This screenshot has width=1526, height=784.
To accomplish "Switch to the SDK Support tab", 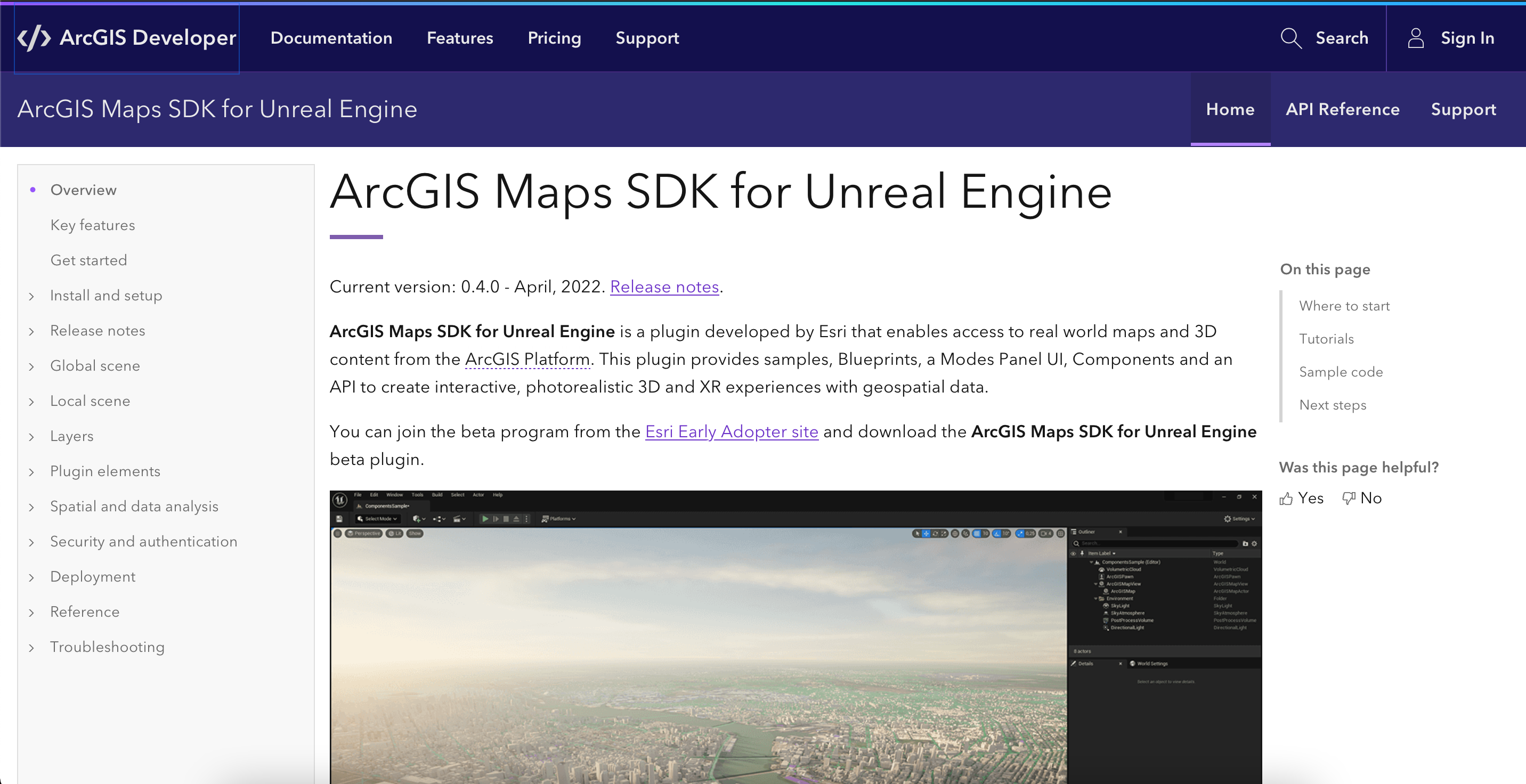I will [1463, 110].
